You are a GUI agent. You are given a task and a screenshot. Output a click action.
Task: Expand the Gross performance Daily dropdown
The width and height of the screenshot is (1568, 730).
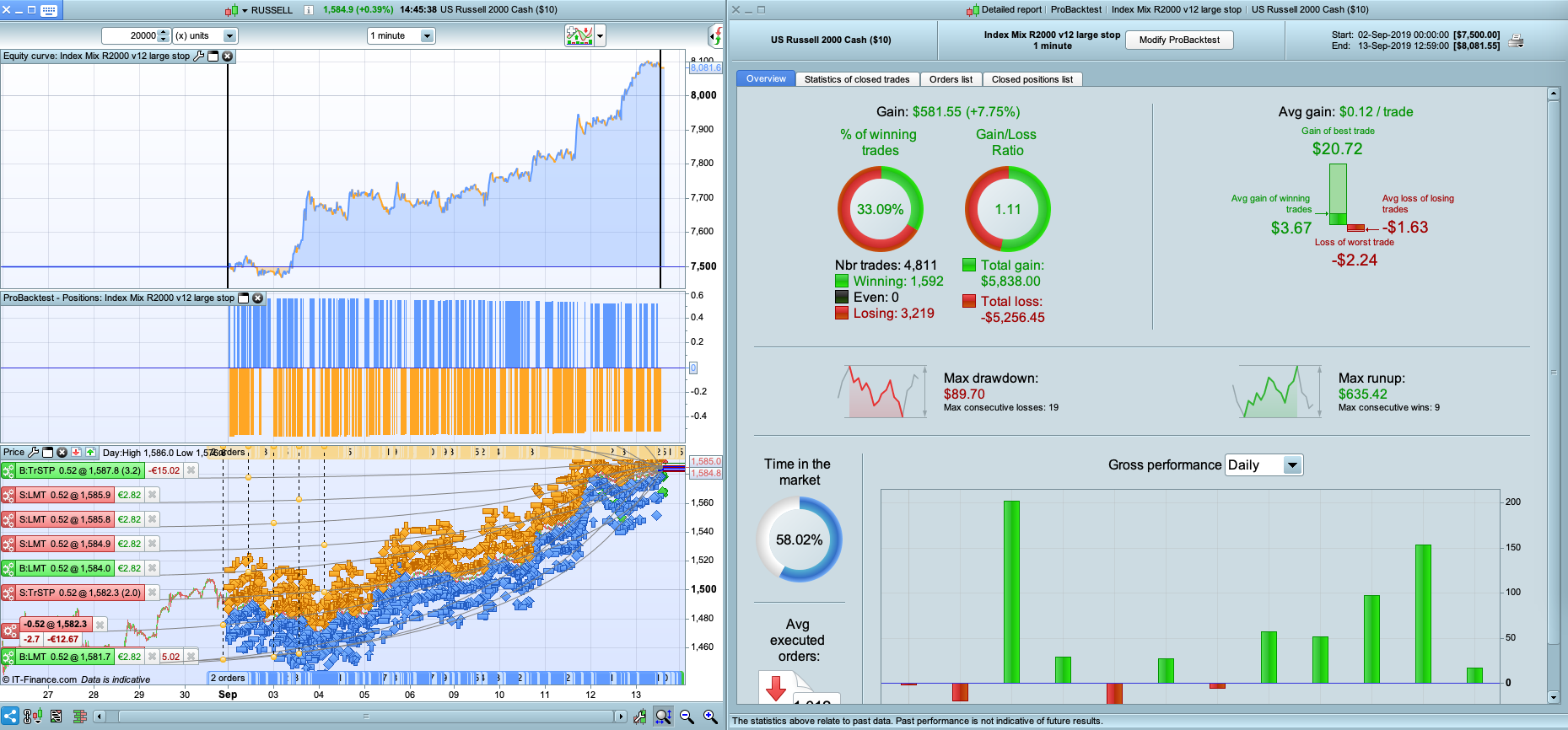click(1292, 465)
